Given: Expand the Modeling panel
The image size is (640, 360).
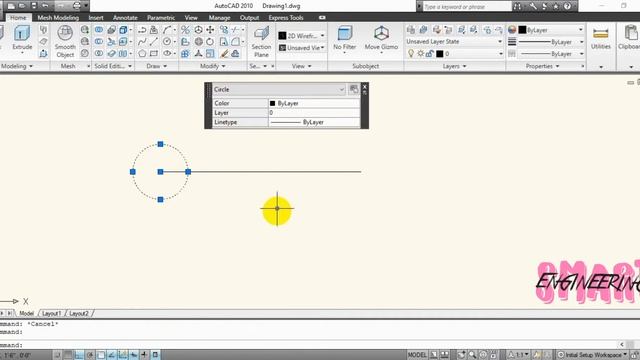Looking at the screenshot, I should click(16, 66).
